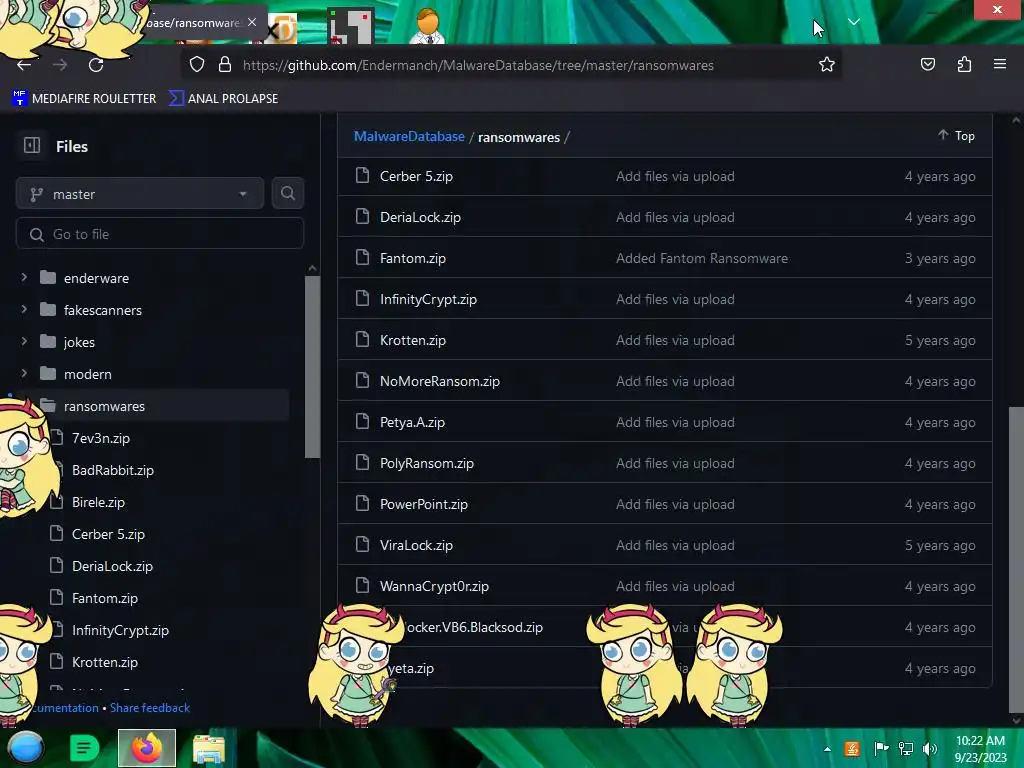Open Krotten.zip in the file list

coord(413,340)
